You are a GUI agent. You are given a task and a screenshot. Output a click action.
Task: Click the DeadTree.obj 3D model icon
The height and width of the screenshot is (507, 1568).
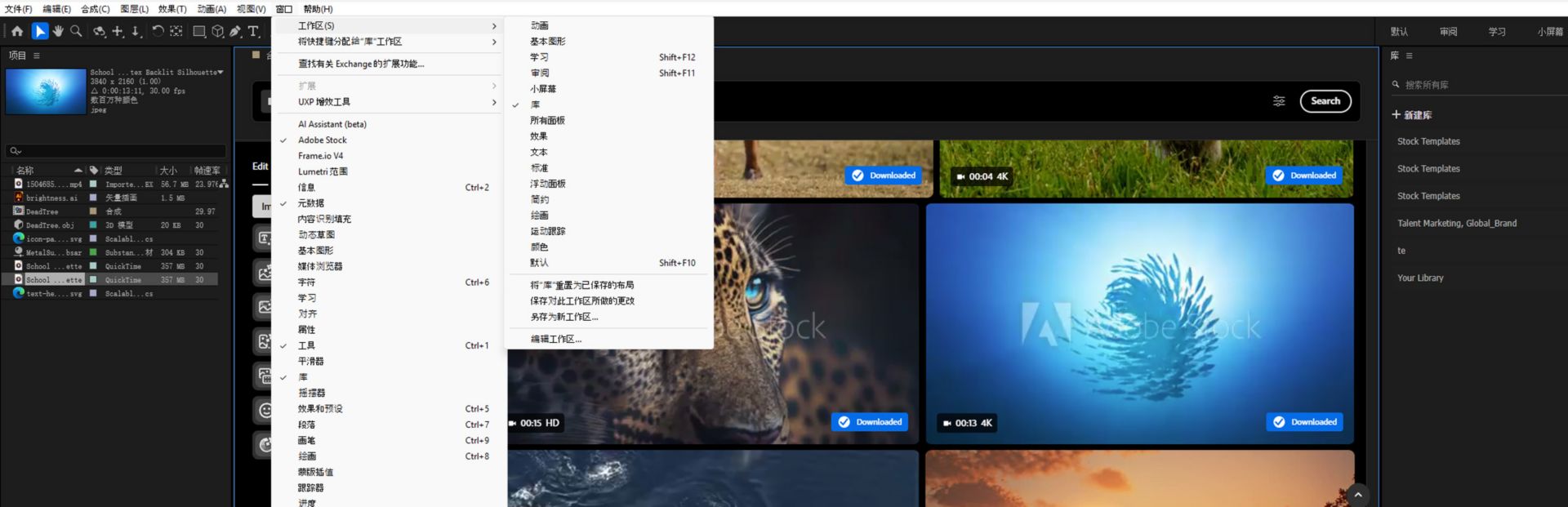(19, 225)
